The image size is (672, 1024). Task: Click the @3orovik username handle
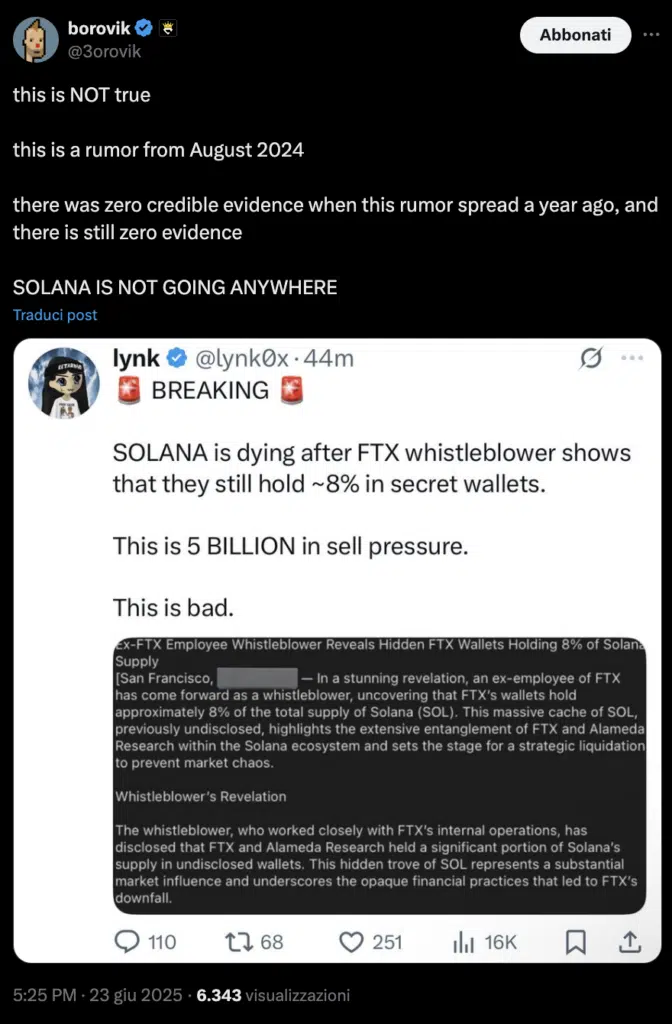[x=104, y=51]
